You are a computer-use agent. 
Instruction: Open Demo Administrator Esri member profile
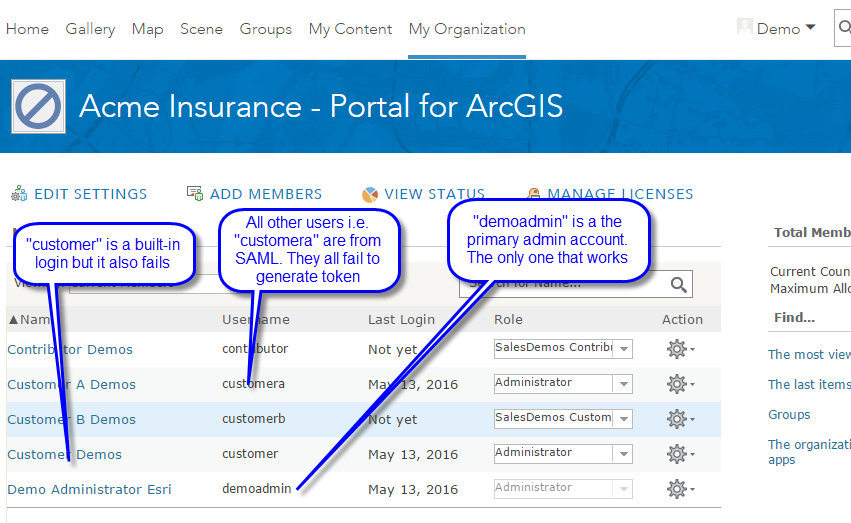tap(88, 489)
